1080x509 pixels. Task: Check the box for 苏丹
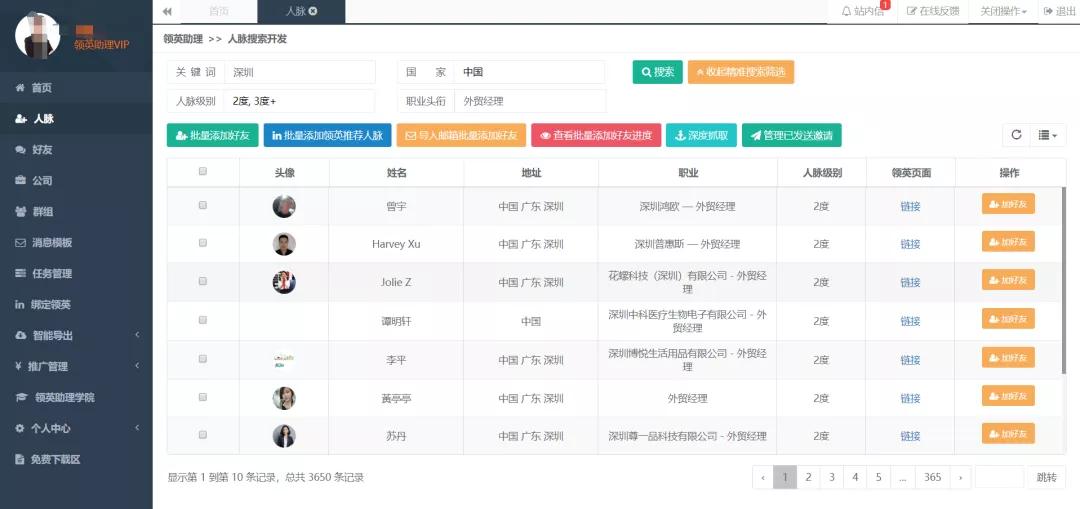coord(202,435)
